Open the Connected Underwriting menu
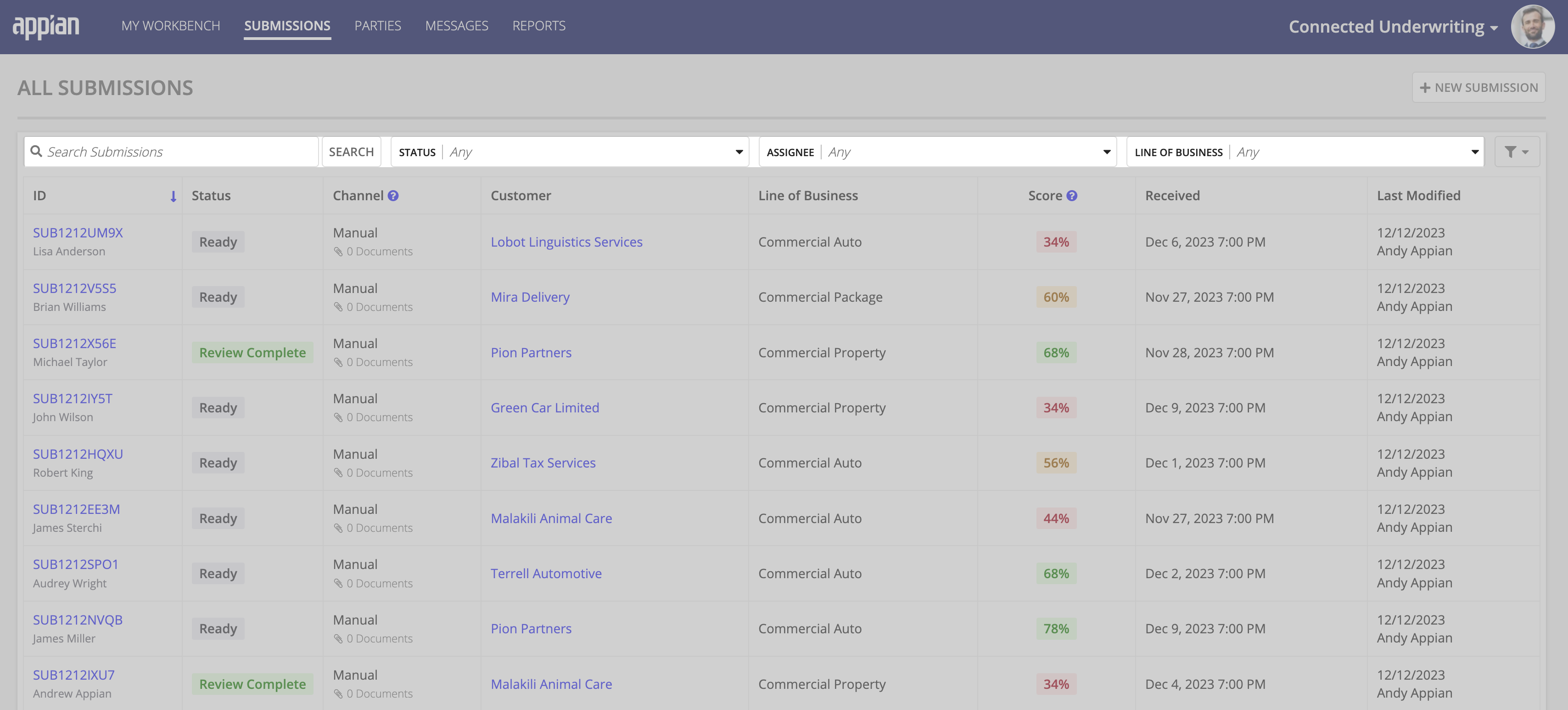 point(1393,26)
